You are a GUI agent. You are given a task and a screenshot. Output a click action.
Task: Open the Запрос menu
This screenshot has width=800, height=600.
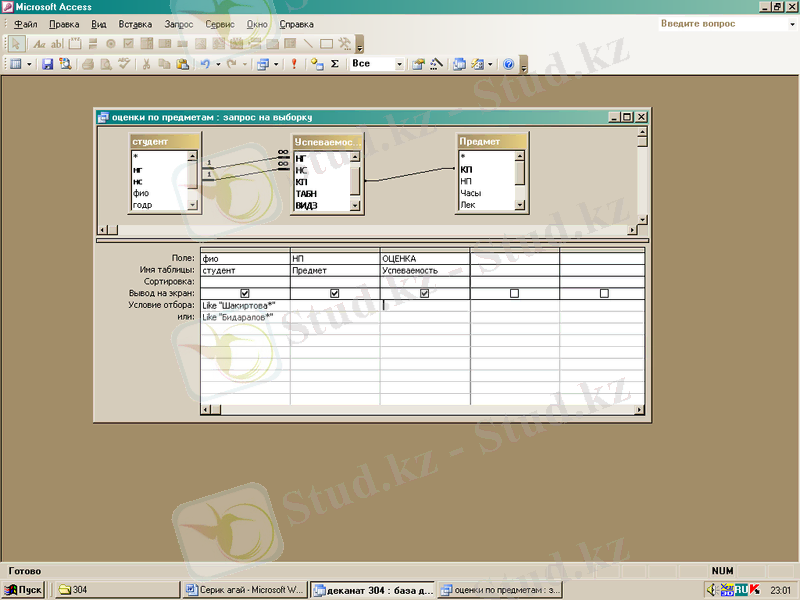(x=179, y=24)
